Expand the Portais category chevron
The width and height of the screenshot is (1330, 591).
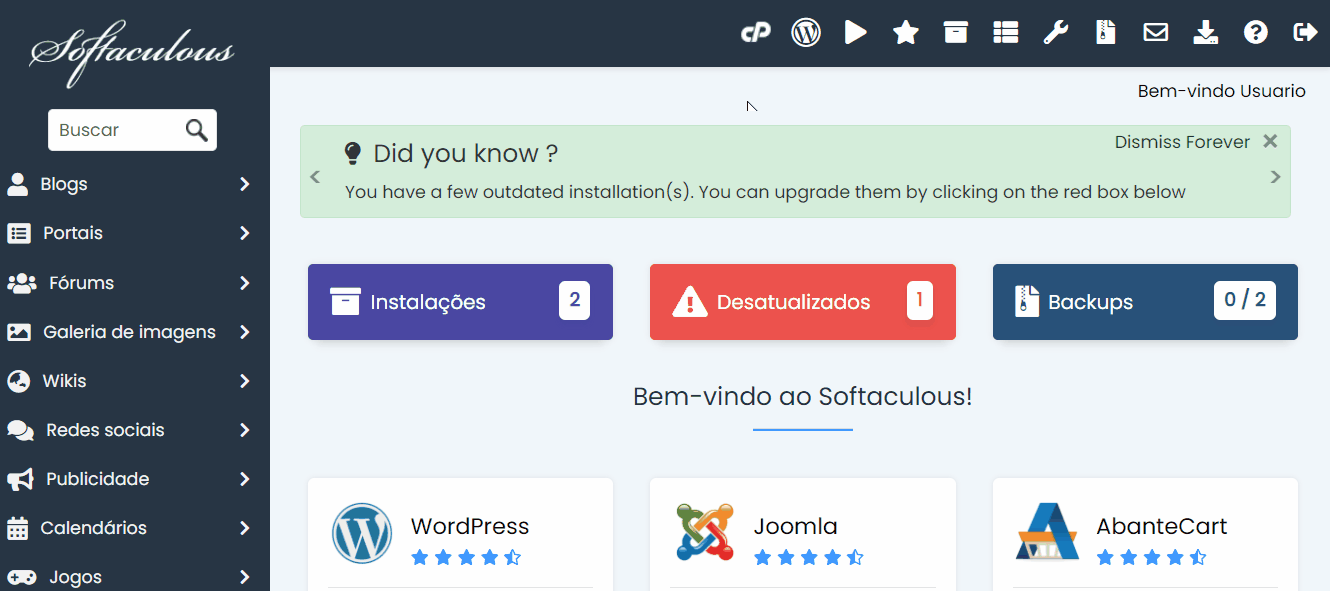click(245, 233)
